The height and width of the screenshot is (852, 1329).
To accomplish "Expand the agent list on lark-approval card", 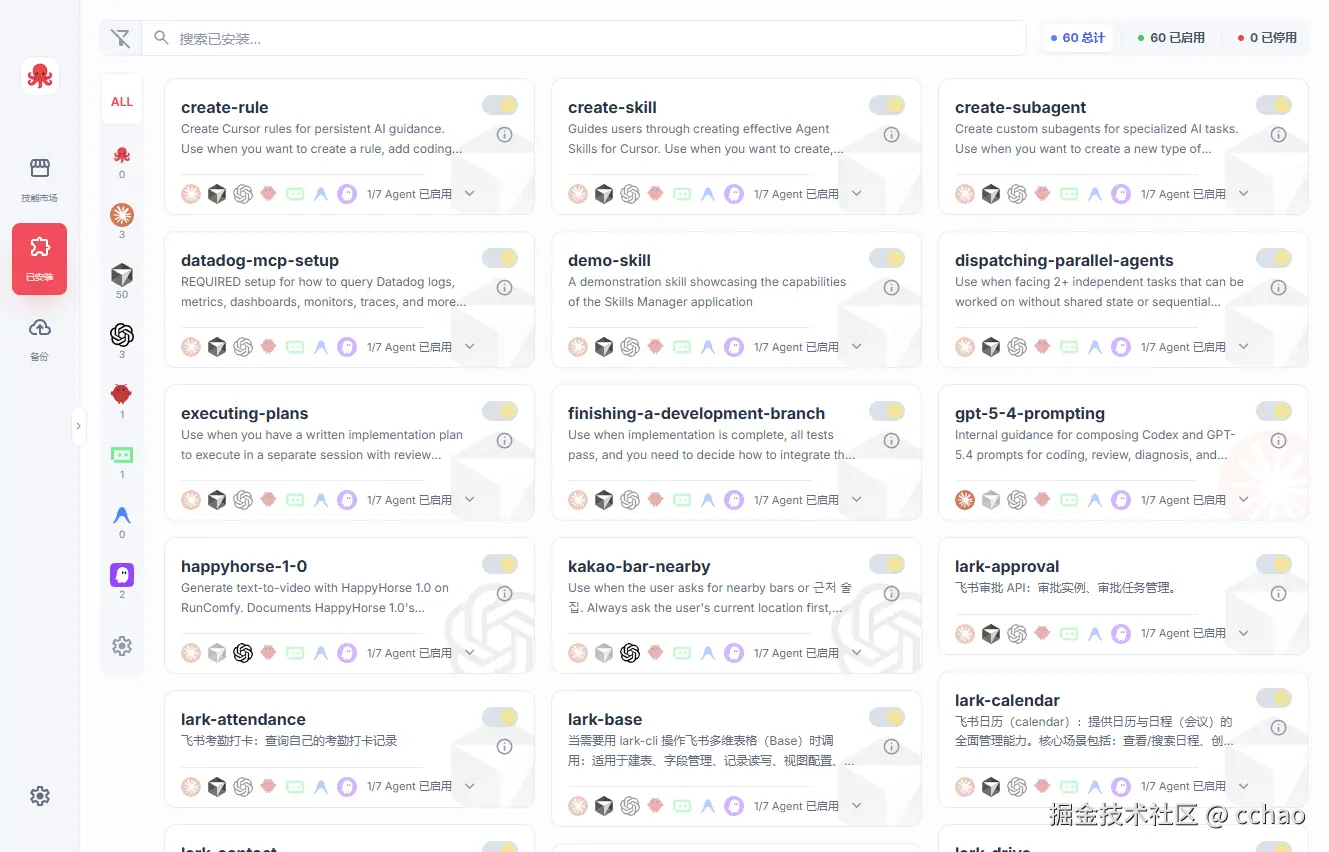I will (x=1244, y=633).
